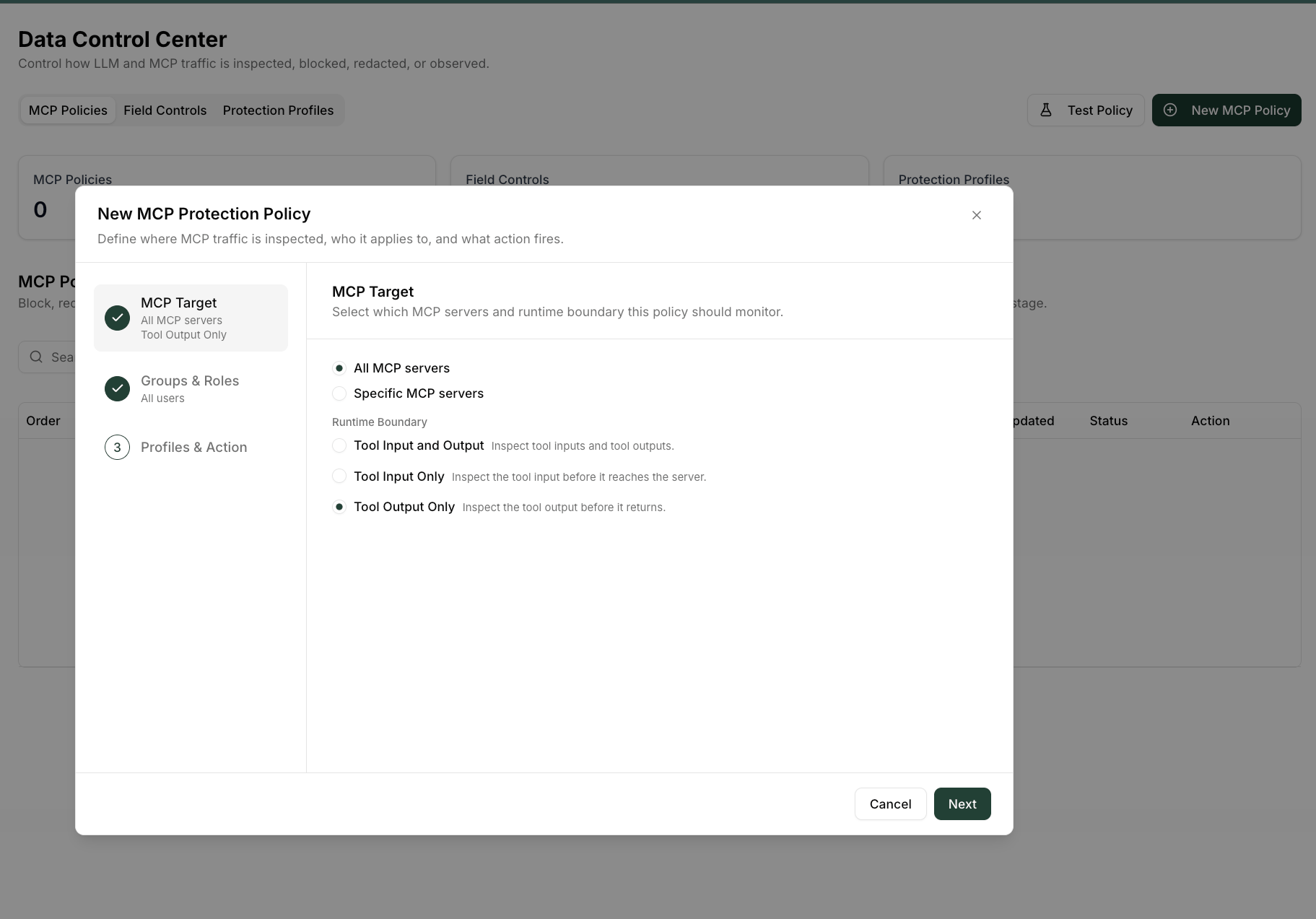Choose Tool Input and Output boundary
The image size is (1316, 919).
tap(339, 445)
